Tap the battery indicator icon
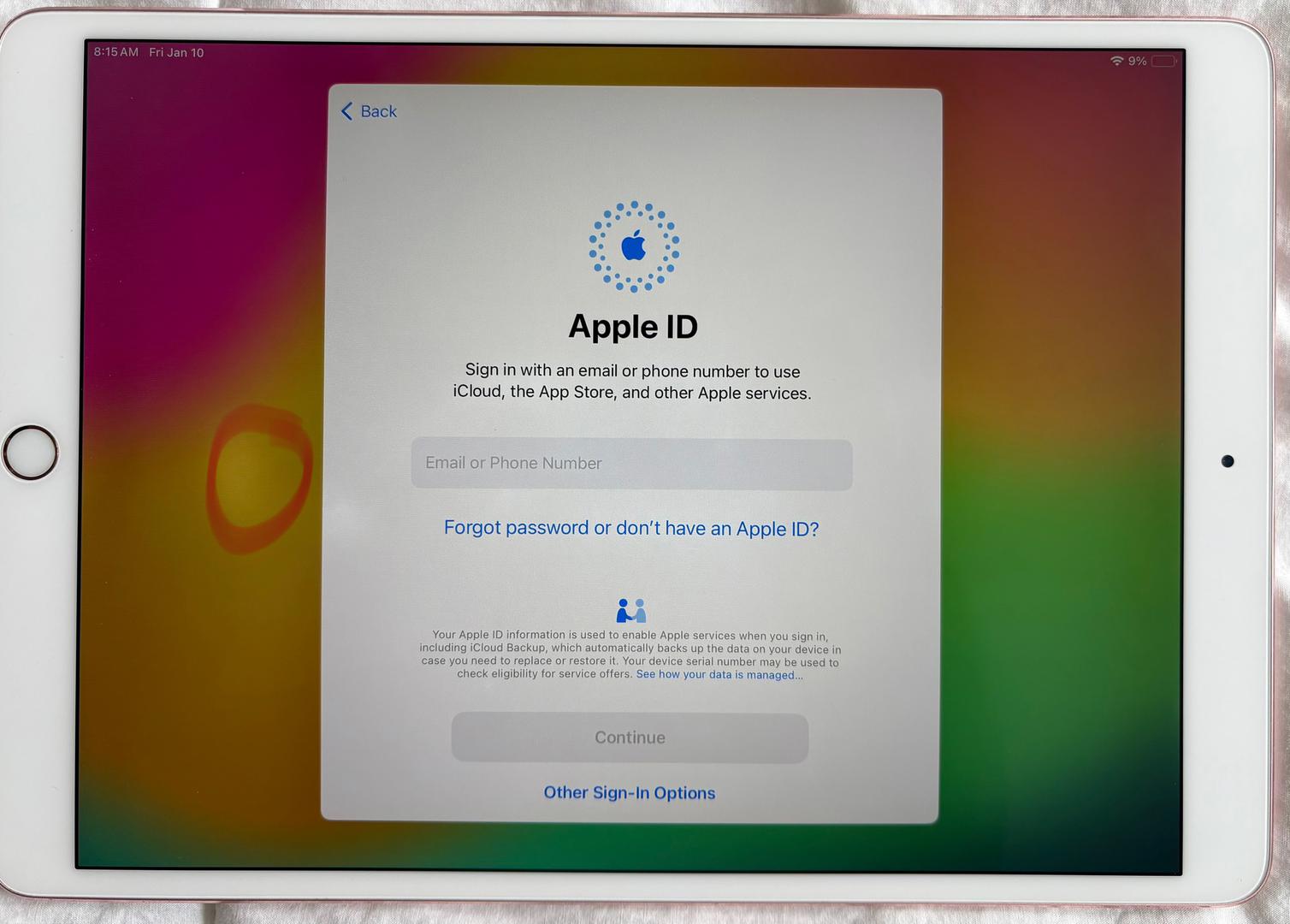Screen dimensions: 1290x924 click(x=1164, y=62)
